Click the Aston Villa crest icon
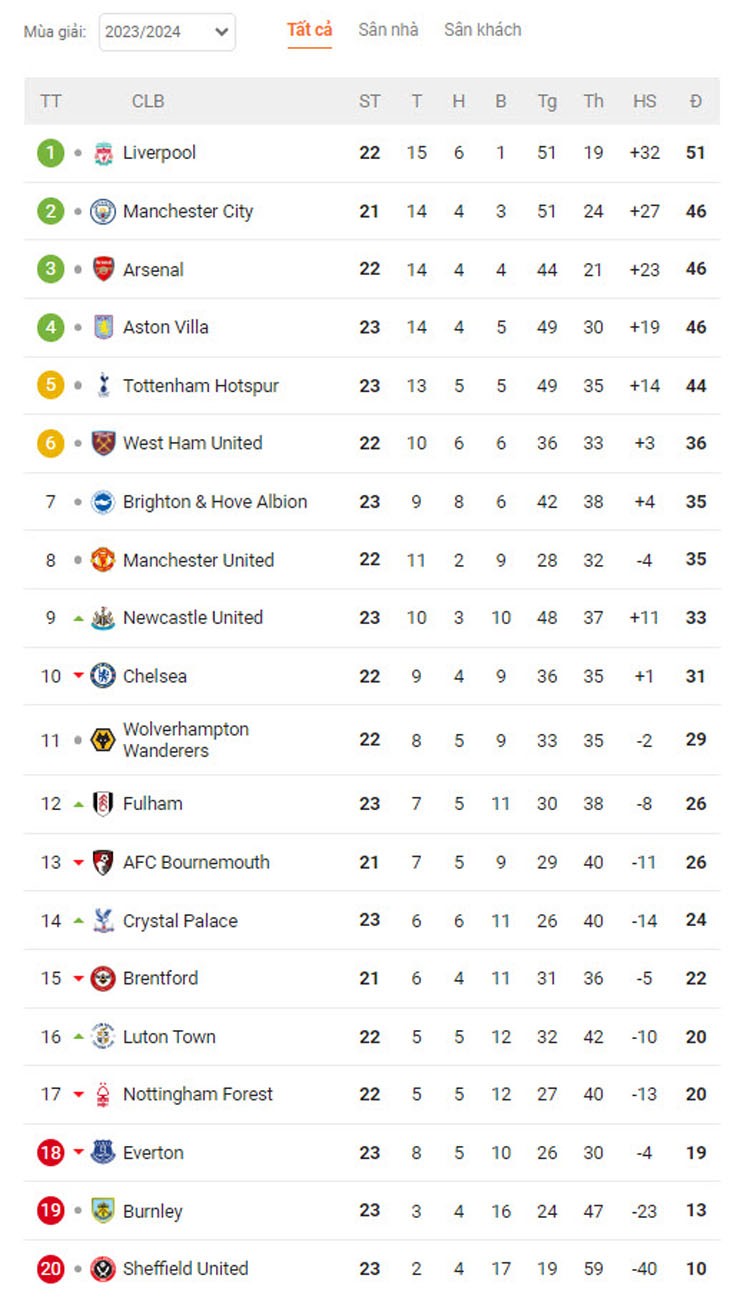740x1305 pixels. pos(103,327)
